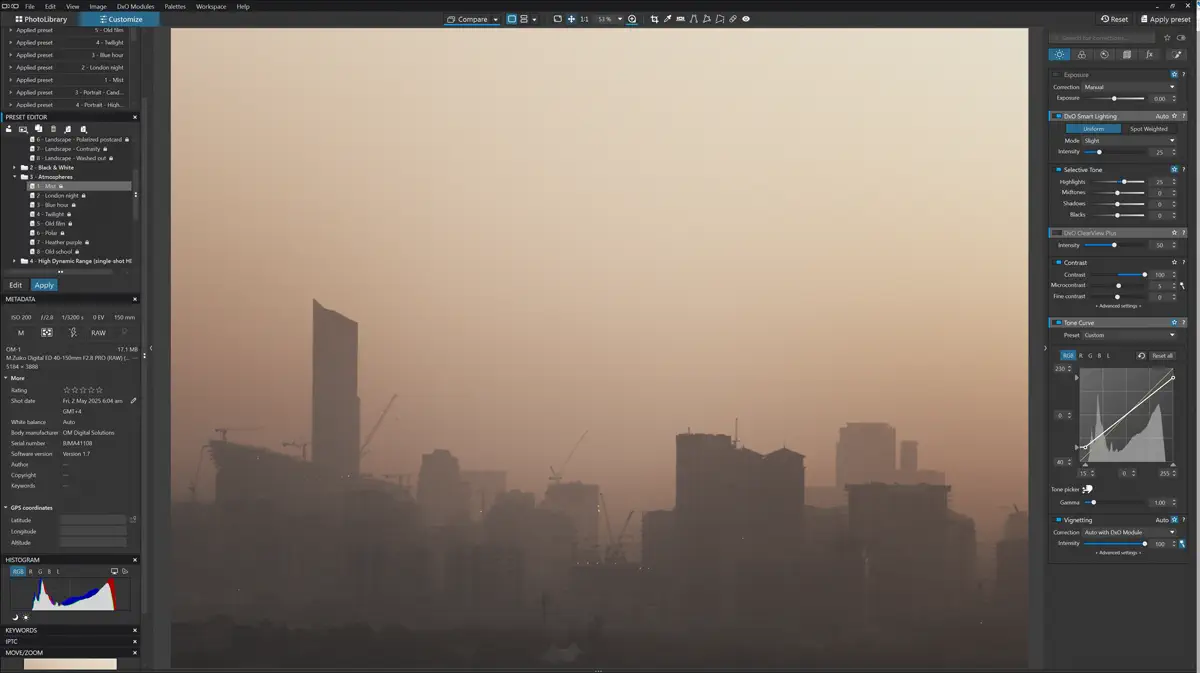Toggle DxO ClearView Plus switch
The width and height of the screenshot is (1200, 673).
1058,233
